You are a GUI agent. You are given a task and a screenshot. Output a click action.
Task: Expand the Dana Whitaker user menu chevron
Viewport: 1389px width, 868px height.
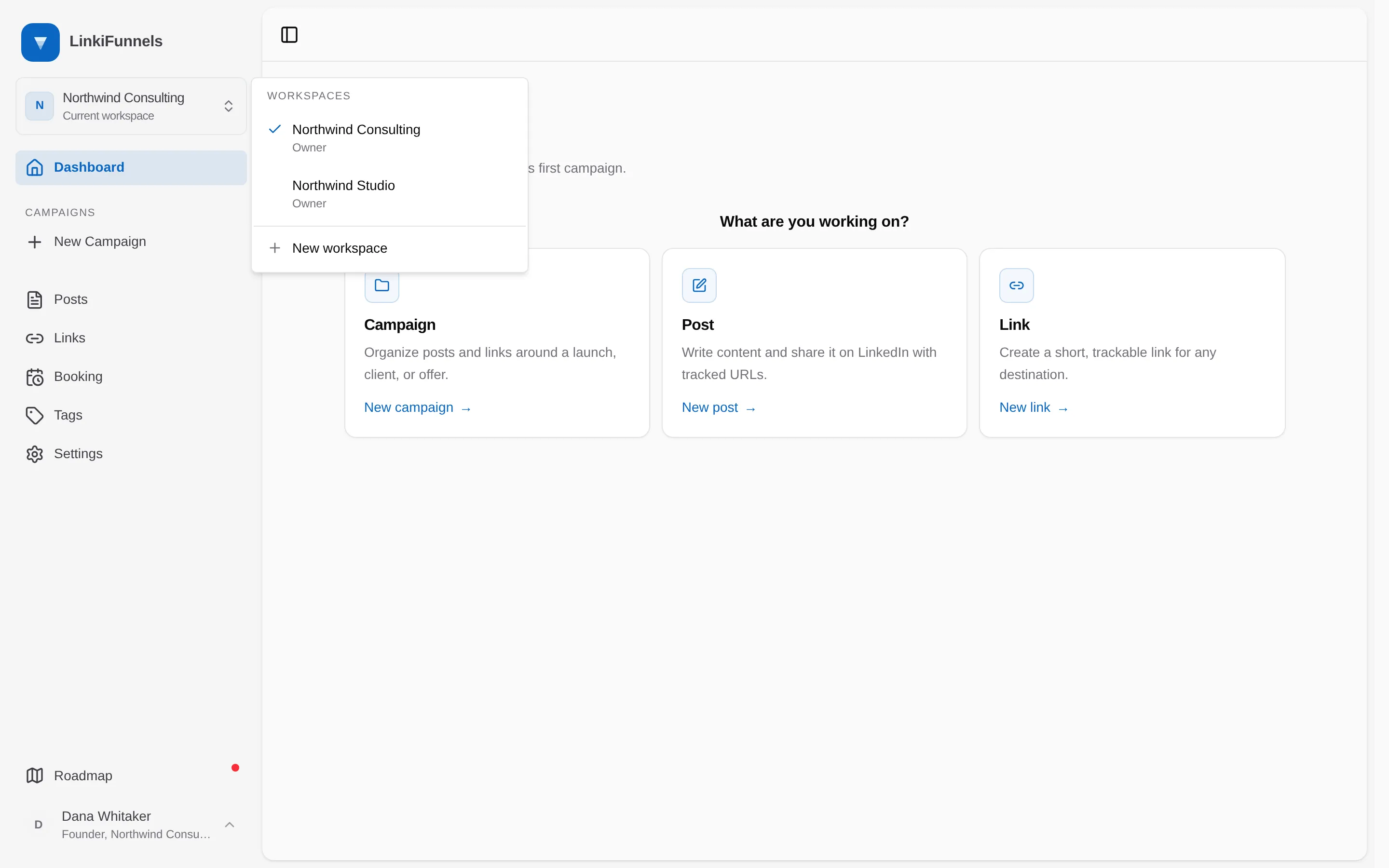[x=230, y=825]
